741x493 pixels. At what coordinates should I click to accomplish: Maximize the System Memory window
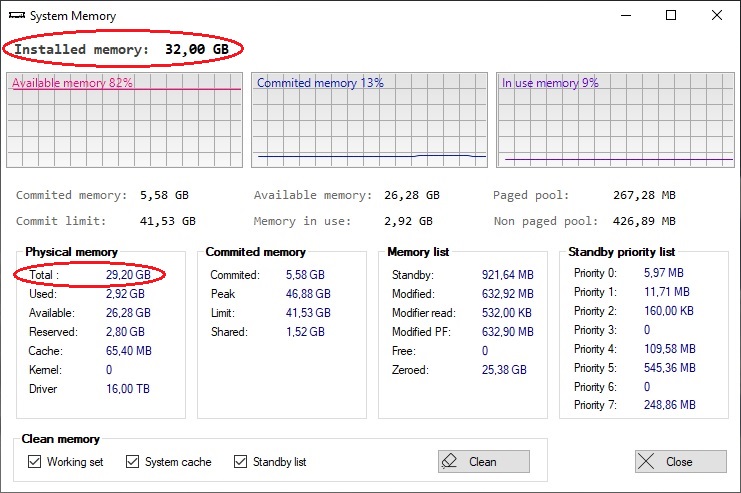point(671,16)
